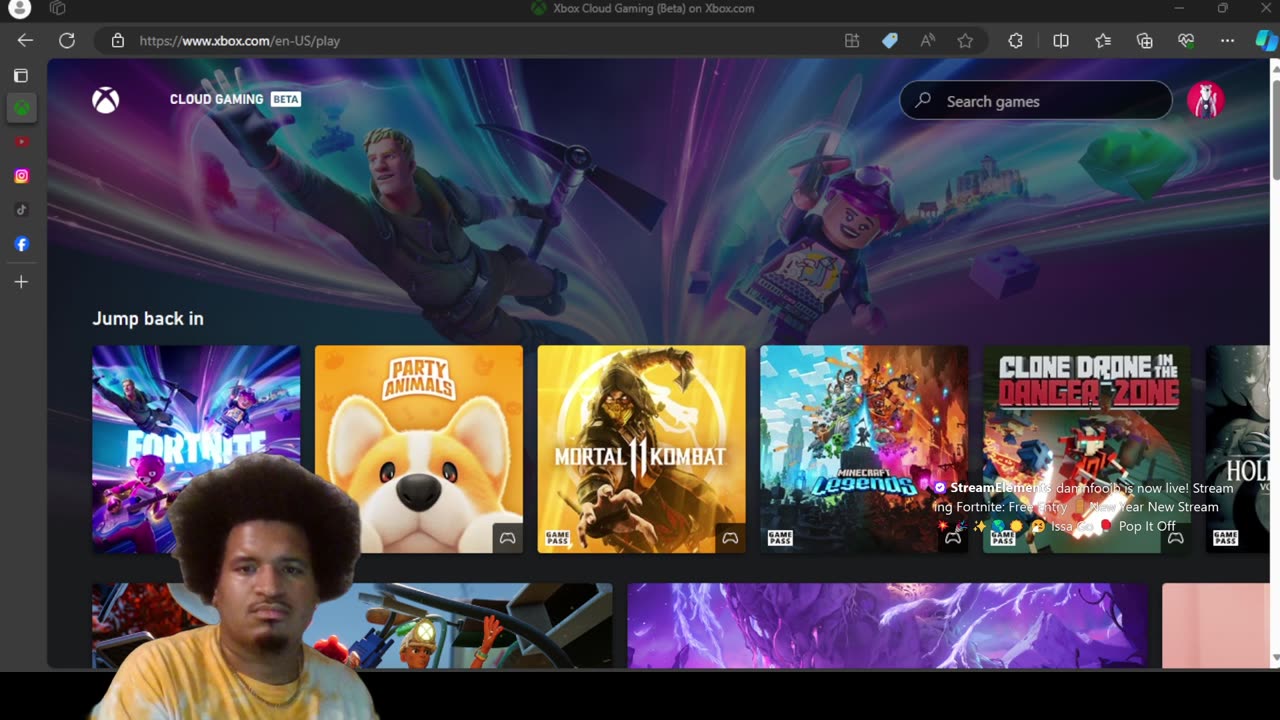Focus the Search games field

(1036, 101)
